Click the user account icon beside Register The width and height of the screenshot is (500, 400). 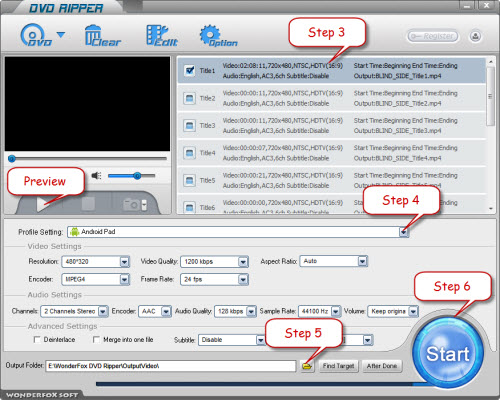click(475, 36)
